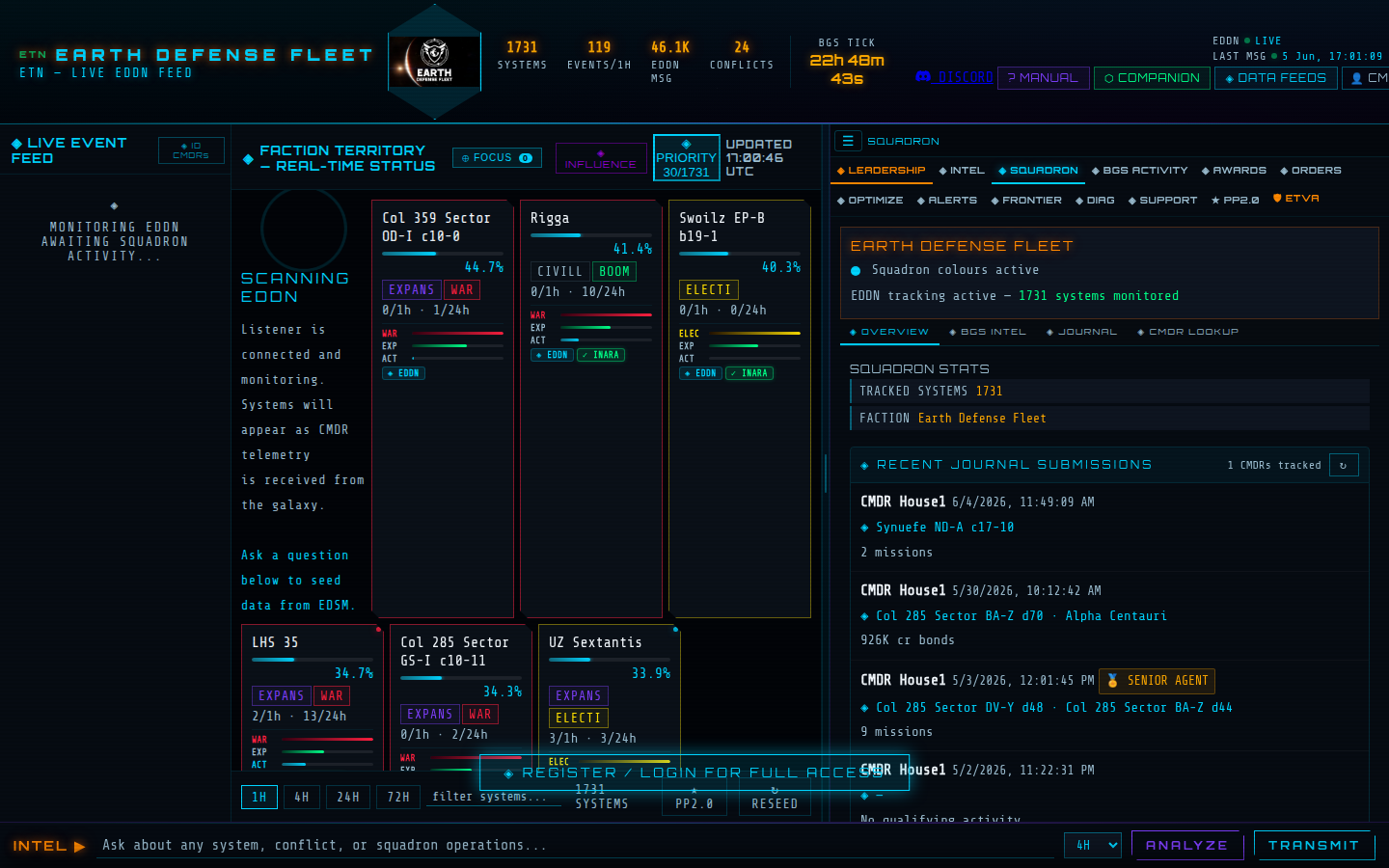Click the RESEED button

[775, 799]
